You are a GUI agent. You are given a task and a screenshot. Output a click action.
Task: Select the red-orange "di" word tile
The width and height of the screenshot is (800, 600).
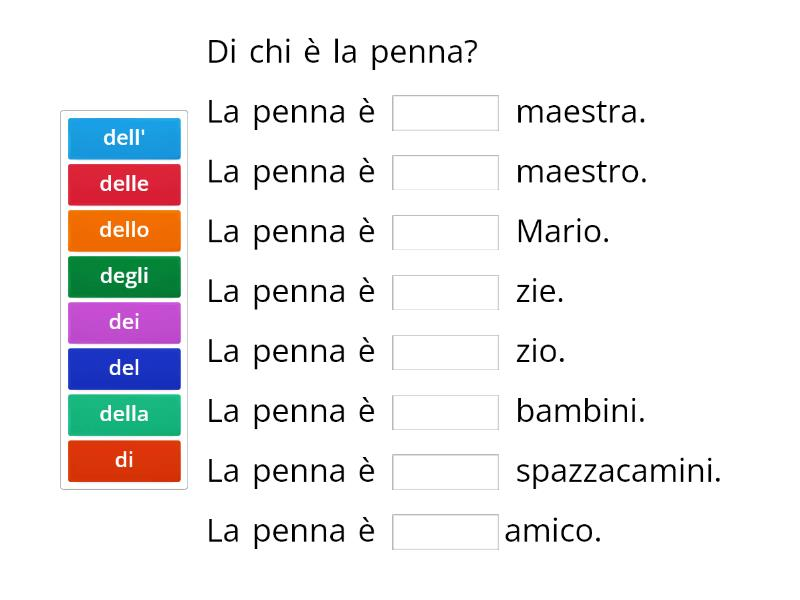tap(124, 460)
